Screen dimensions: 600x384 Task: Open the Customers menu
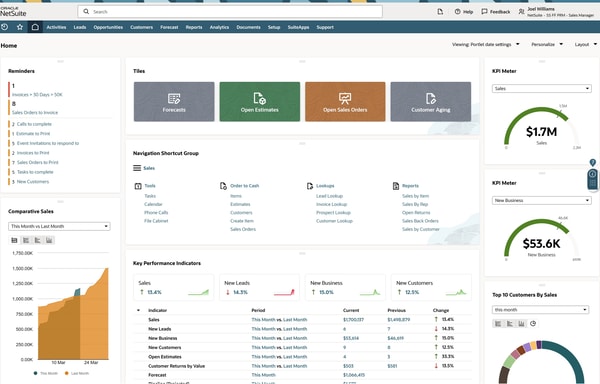[142, 27]
